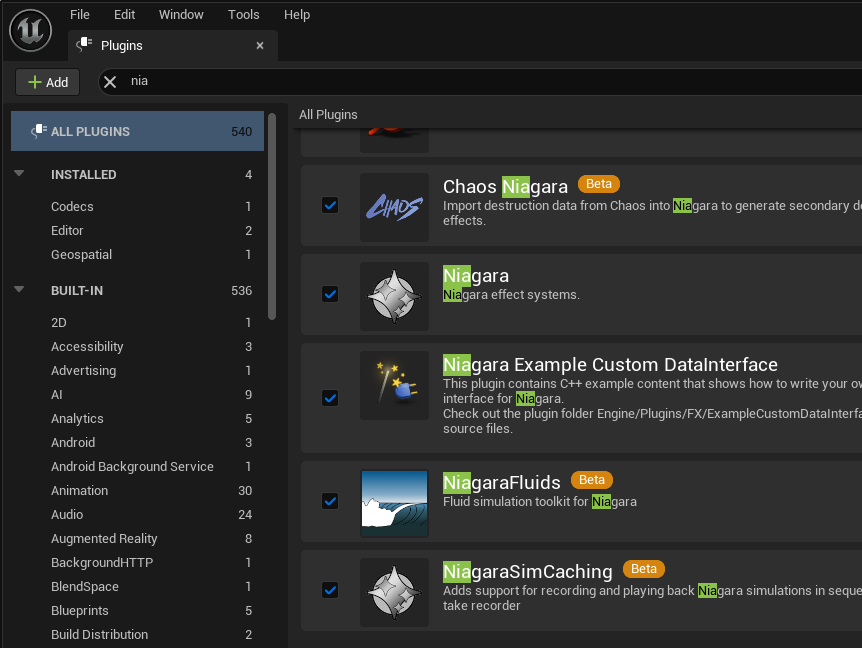This screenshot has width=862, height=648.
Task: Click the Niagara plugin star icon
Action: [394, 296]
